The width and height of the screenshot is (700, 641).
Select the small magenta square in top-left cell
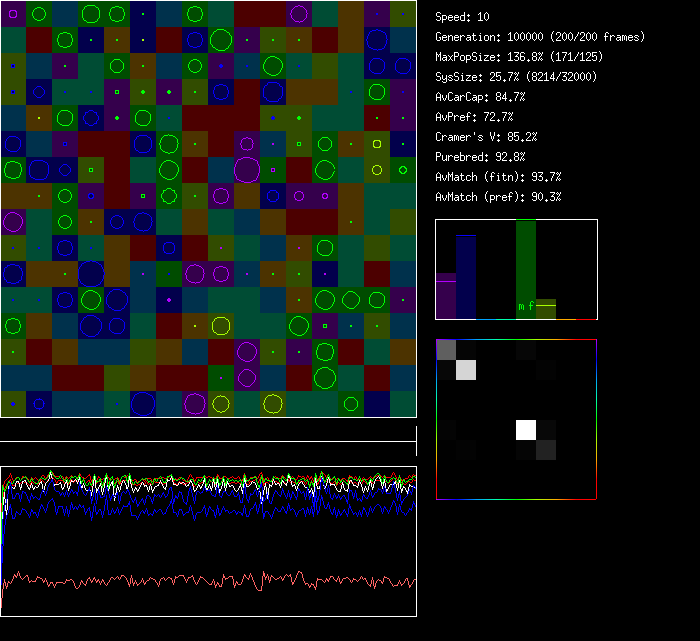pos(13,14)
